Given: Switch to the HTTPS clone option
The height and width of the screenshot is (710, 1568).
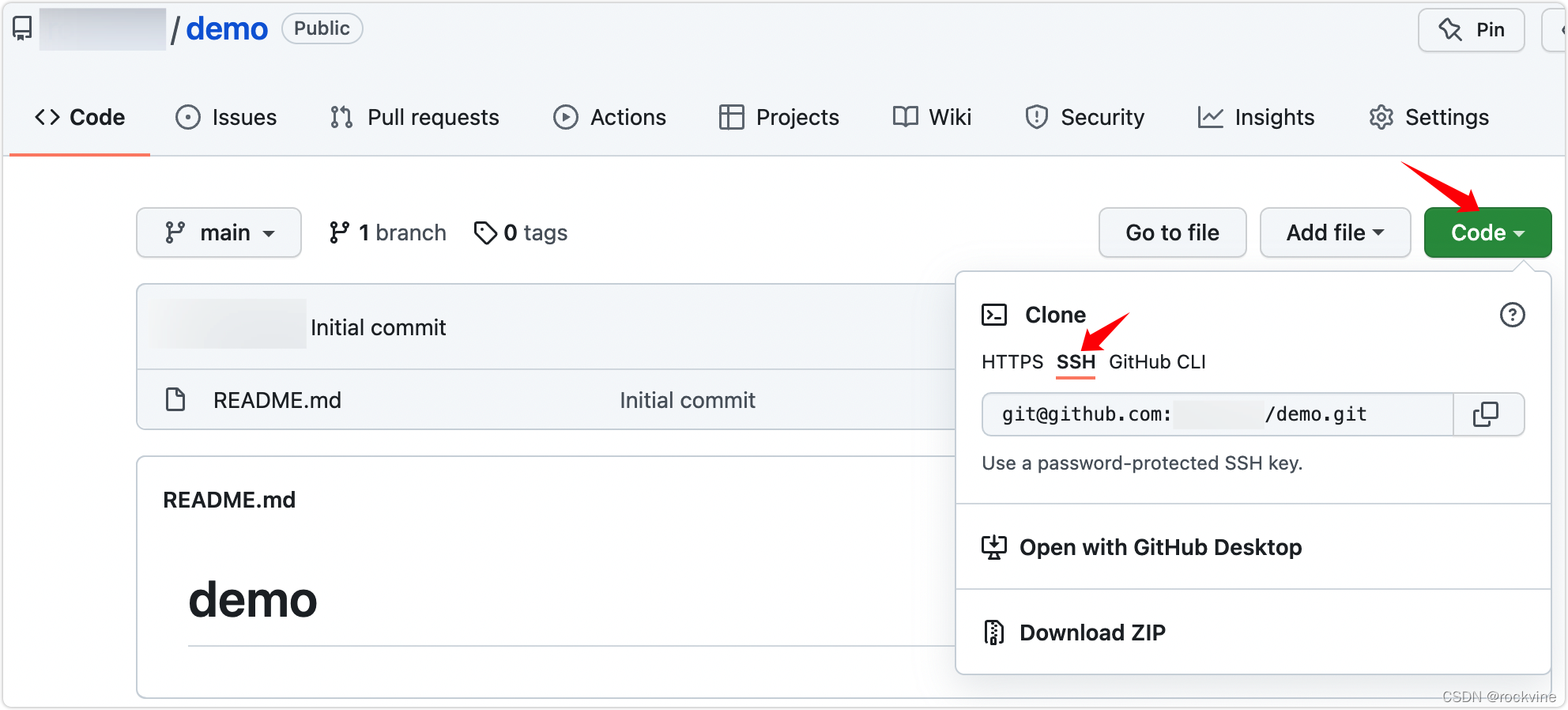Looking at the screenshot, I should click(x=1012, y=362).
